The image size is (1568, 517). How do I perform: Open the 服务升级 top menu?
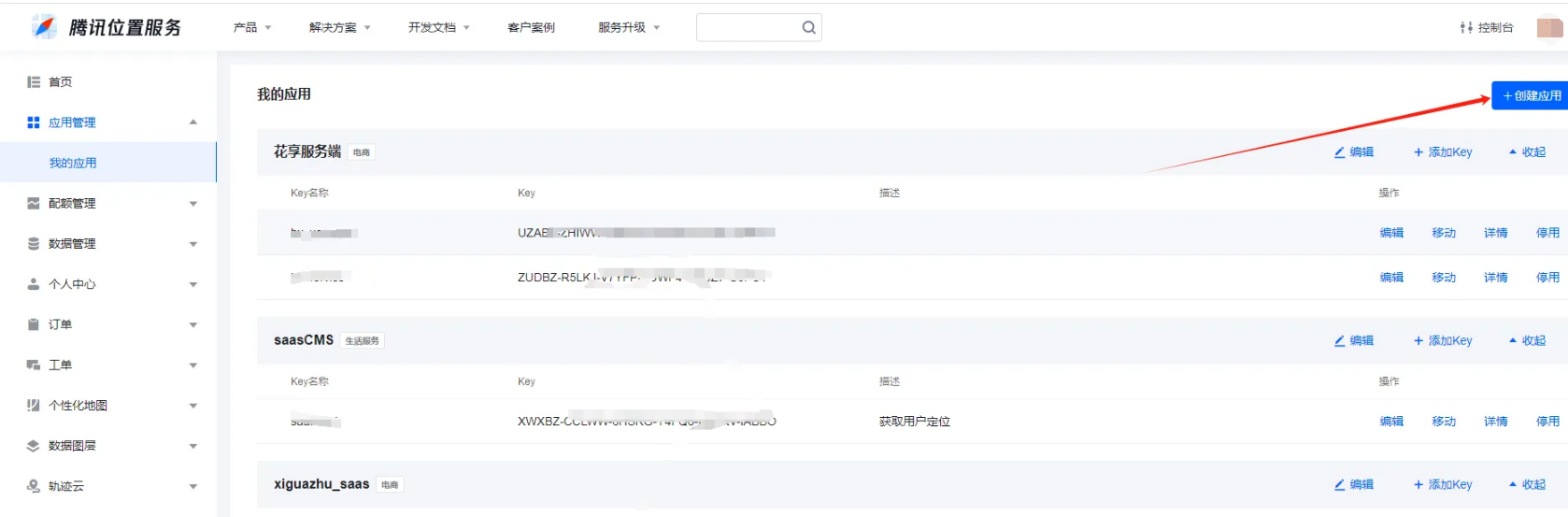pos(629,27)
